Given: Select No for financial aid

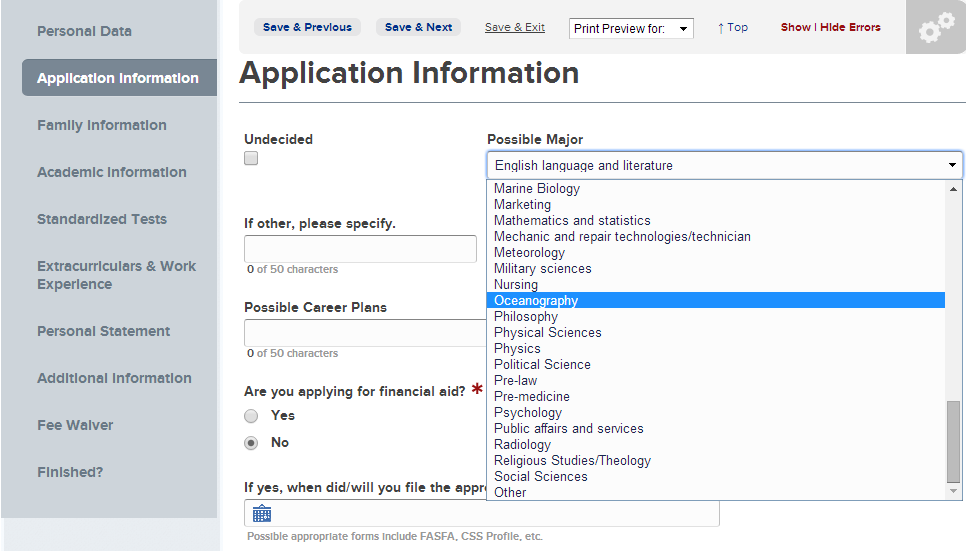Looking at the screenshot, I should click(251, 443).
